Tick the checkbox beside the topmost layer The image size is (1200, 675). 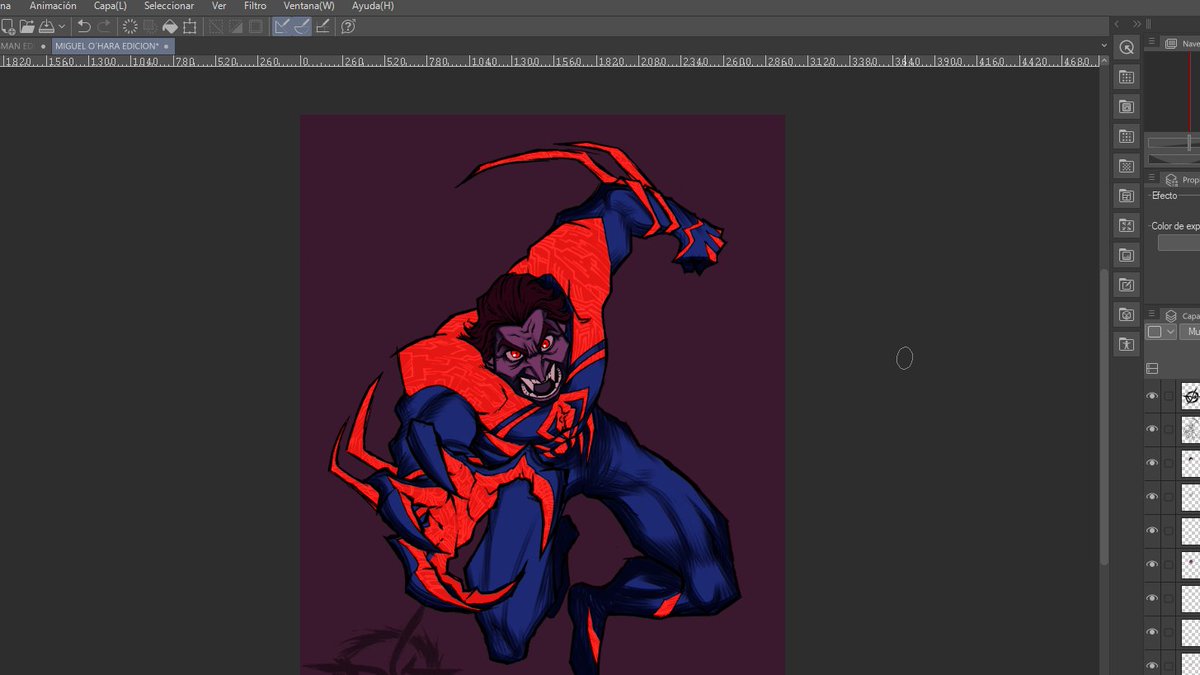tap(1168, 396)
